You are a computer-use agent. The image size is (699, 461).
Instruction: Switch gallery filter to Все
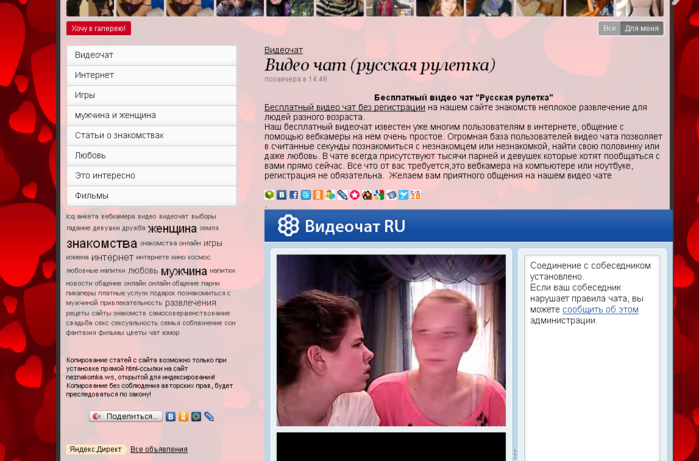(x=609, y=28)
